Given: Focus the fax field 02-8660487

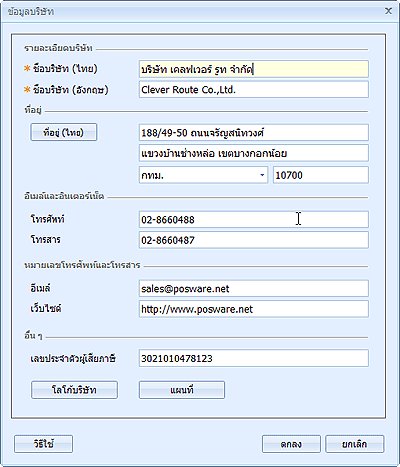Looking at the screenshot, I should tap(254, 240).
